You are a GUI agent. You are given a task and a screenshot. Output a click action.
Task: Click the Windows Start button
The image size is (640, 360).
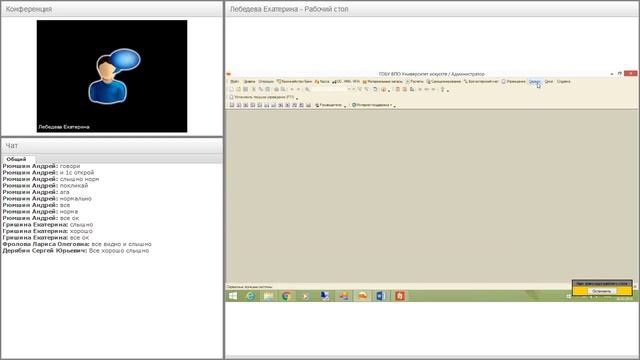click(x=233, y=296)
